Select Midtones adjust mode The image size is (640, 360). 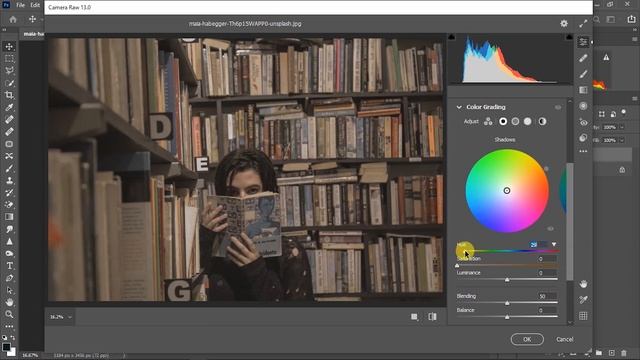click(x=515, y=121)
